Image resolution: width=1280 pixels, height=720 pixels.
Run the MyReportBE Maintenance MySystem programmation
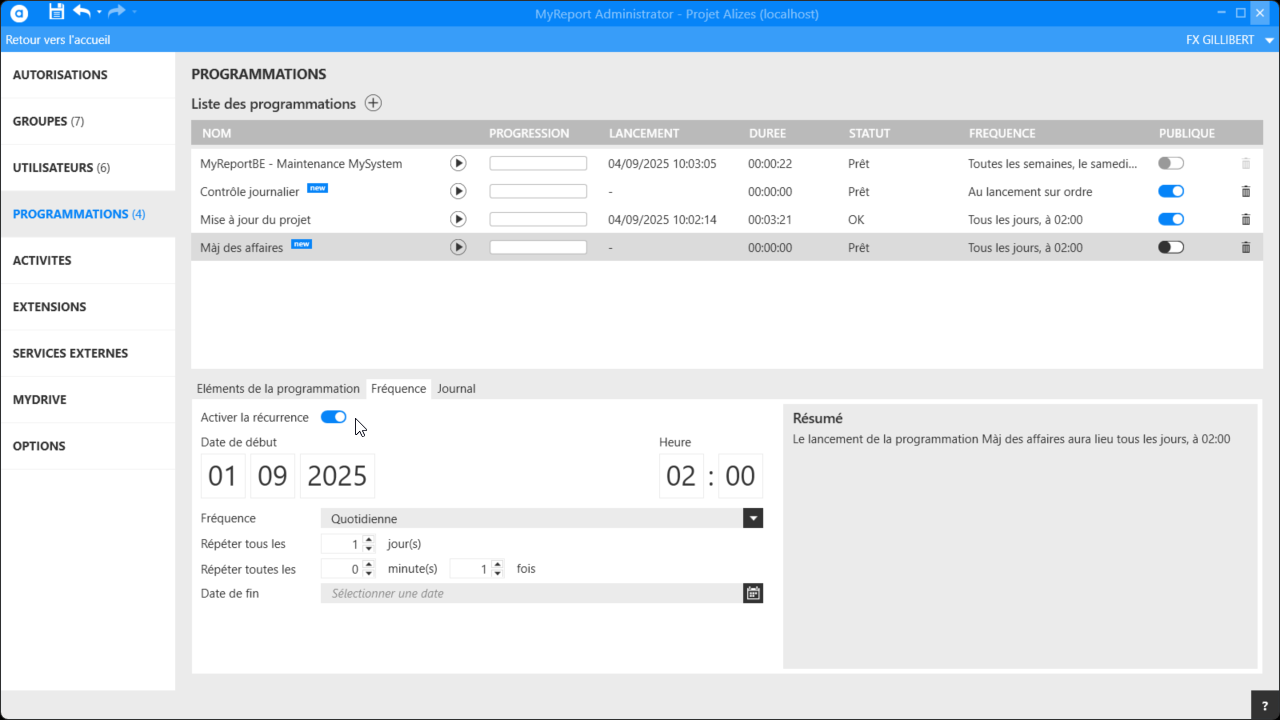point(458,163)
